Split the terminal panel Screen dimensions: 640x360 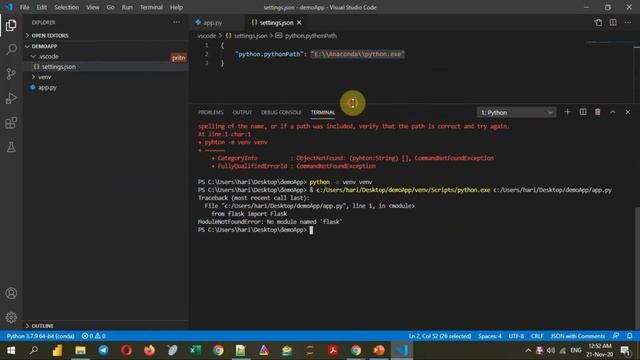(583, 112)
